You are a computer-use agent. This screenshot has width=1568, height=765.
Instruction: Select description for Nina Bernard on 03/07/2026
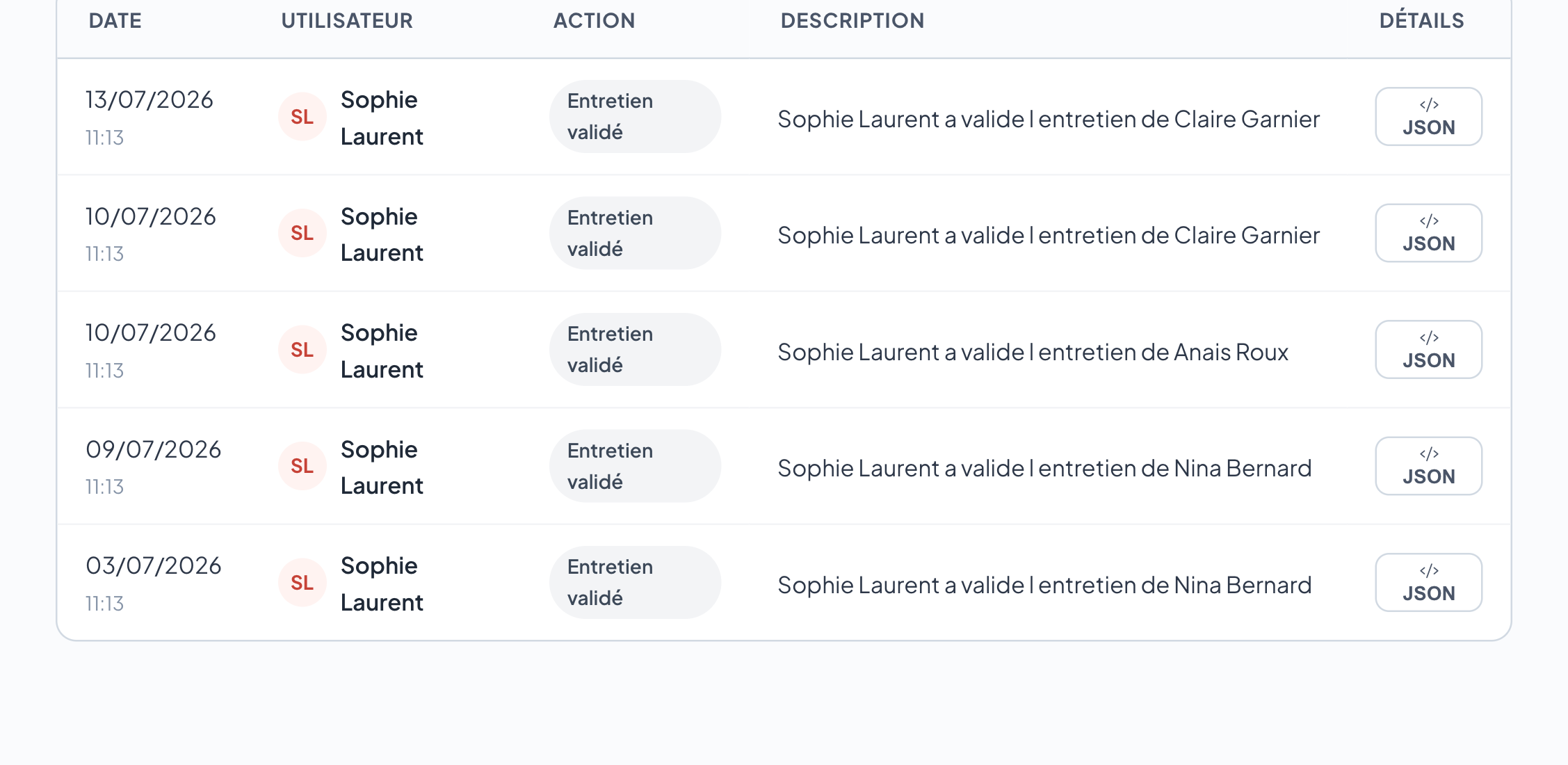click(x=1044, y=585)
